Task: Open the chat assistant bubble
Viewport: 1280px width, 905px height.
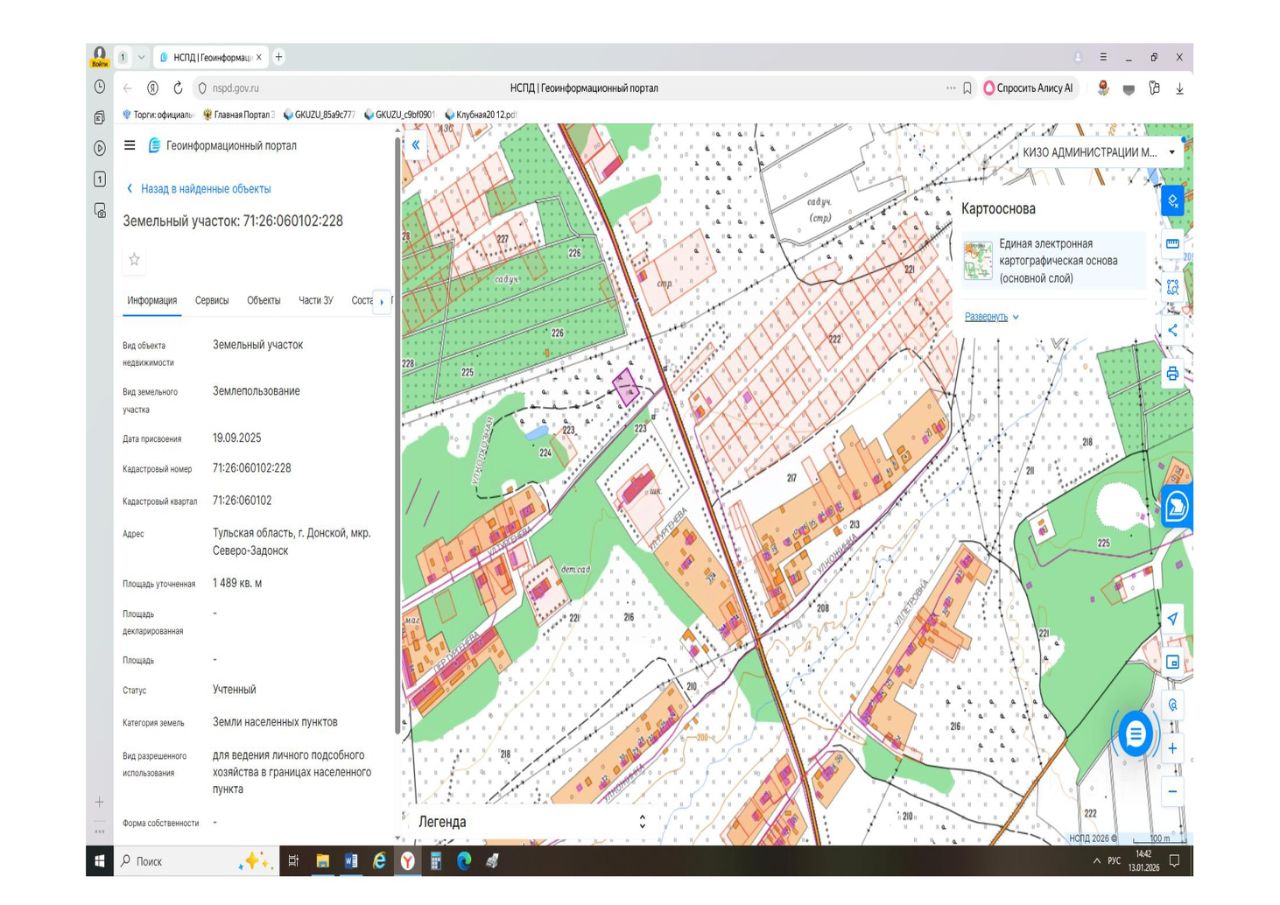Action: coord(1135,735)
